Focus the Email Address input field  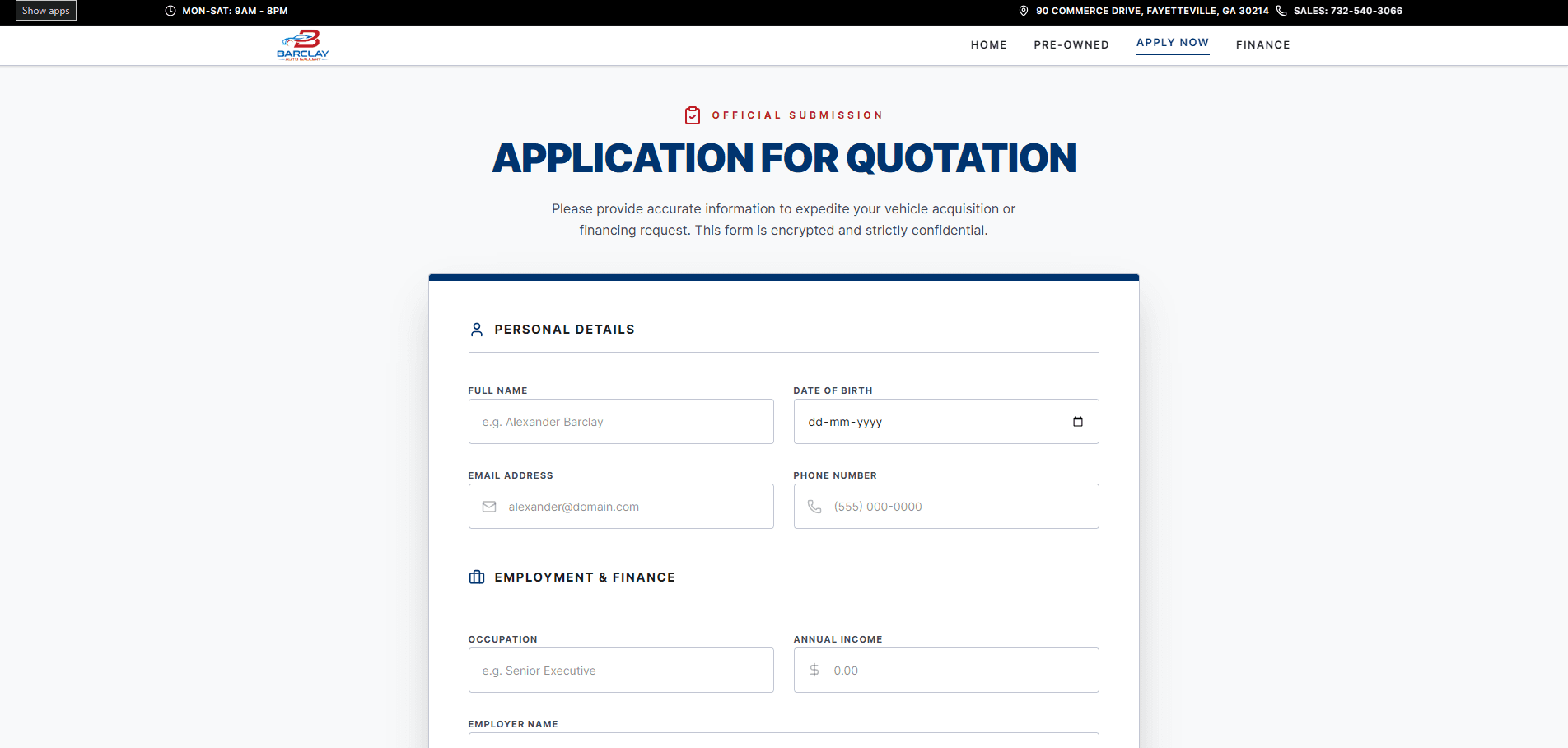621,507
